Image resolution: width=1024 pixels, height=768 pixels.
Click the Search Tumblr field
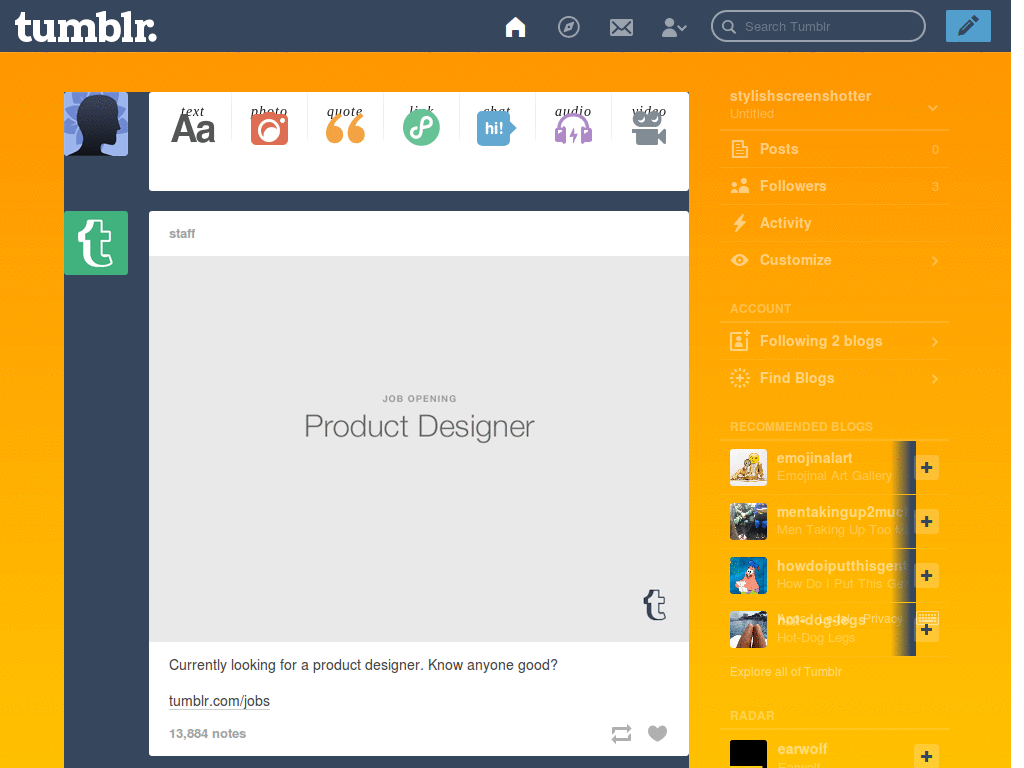point(818,27)
